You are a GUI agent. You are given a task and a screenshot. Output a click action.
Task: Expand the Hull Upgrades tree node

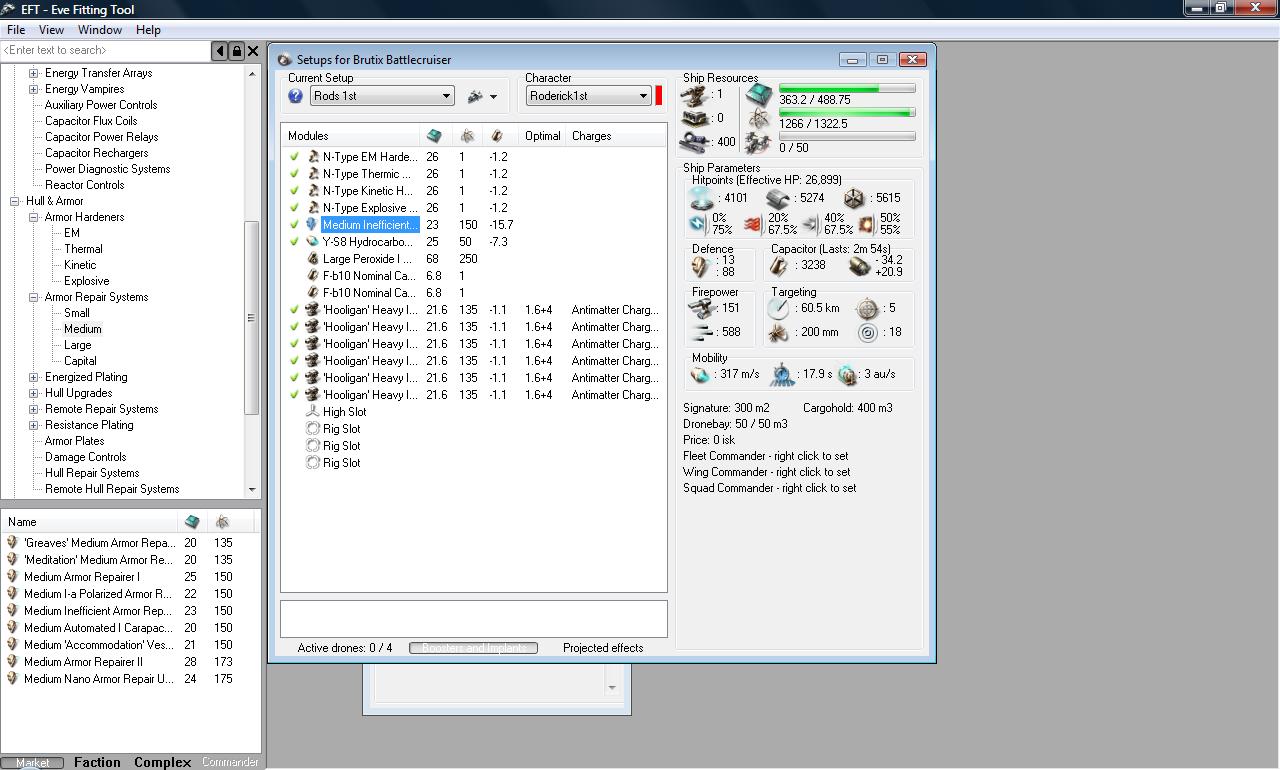(33, 393)
